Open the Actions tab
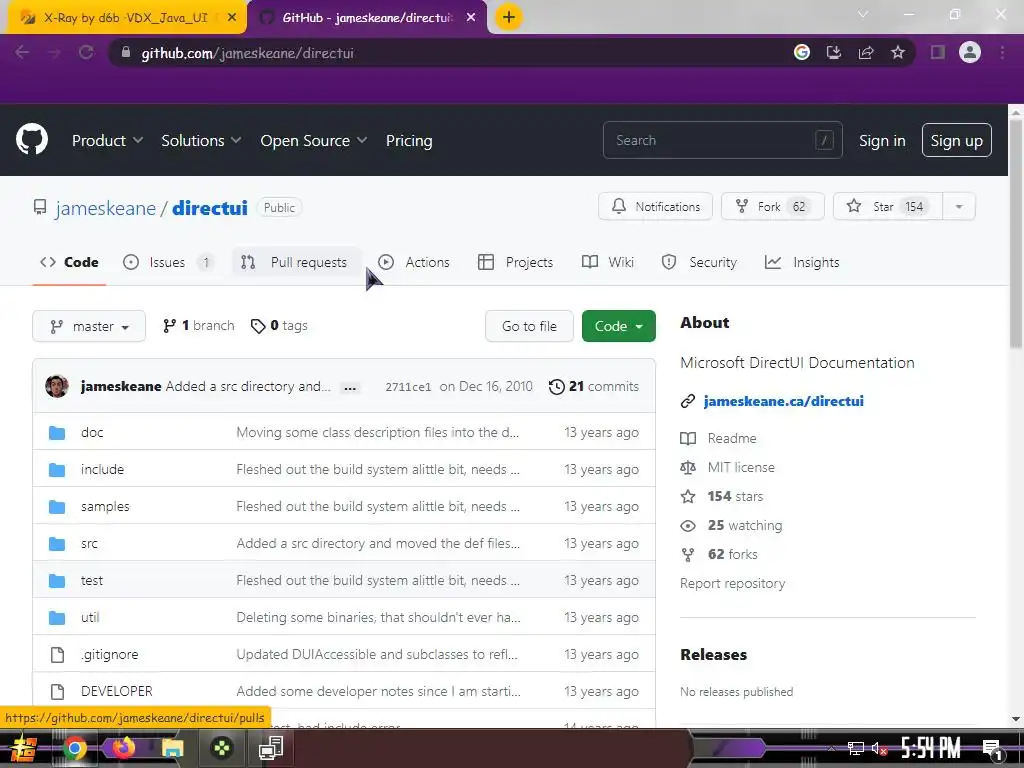 tap(414, 262)
